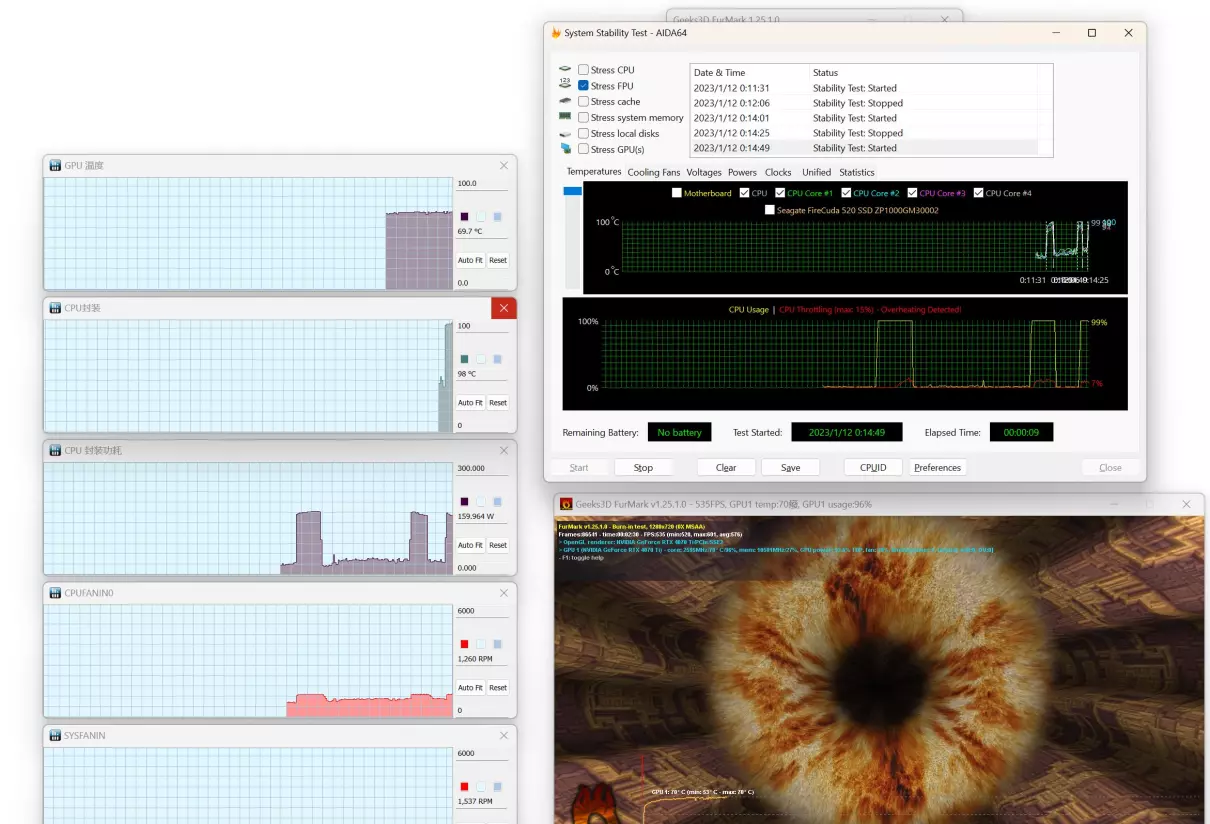Close the SYSFANIN graph window
This screenshot has width=1210, height=824.
click(504, 735)
